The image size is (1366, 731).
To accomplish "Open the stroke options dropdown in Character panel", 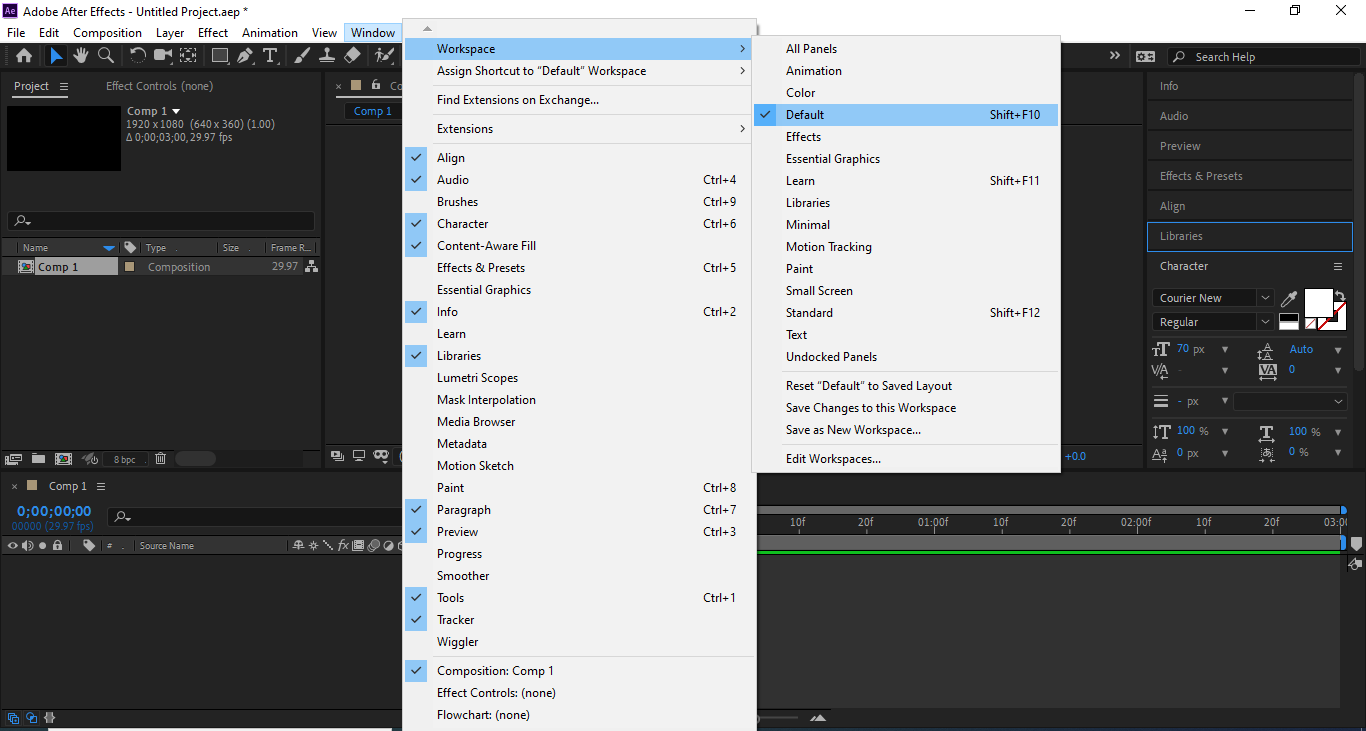I will (x=1289, y=401).
